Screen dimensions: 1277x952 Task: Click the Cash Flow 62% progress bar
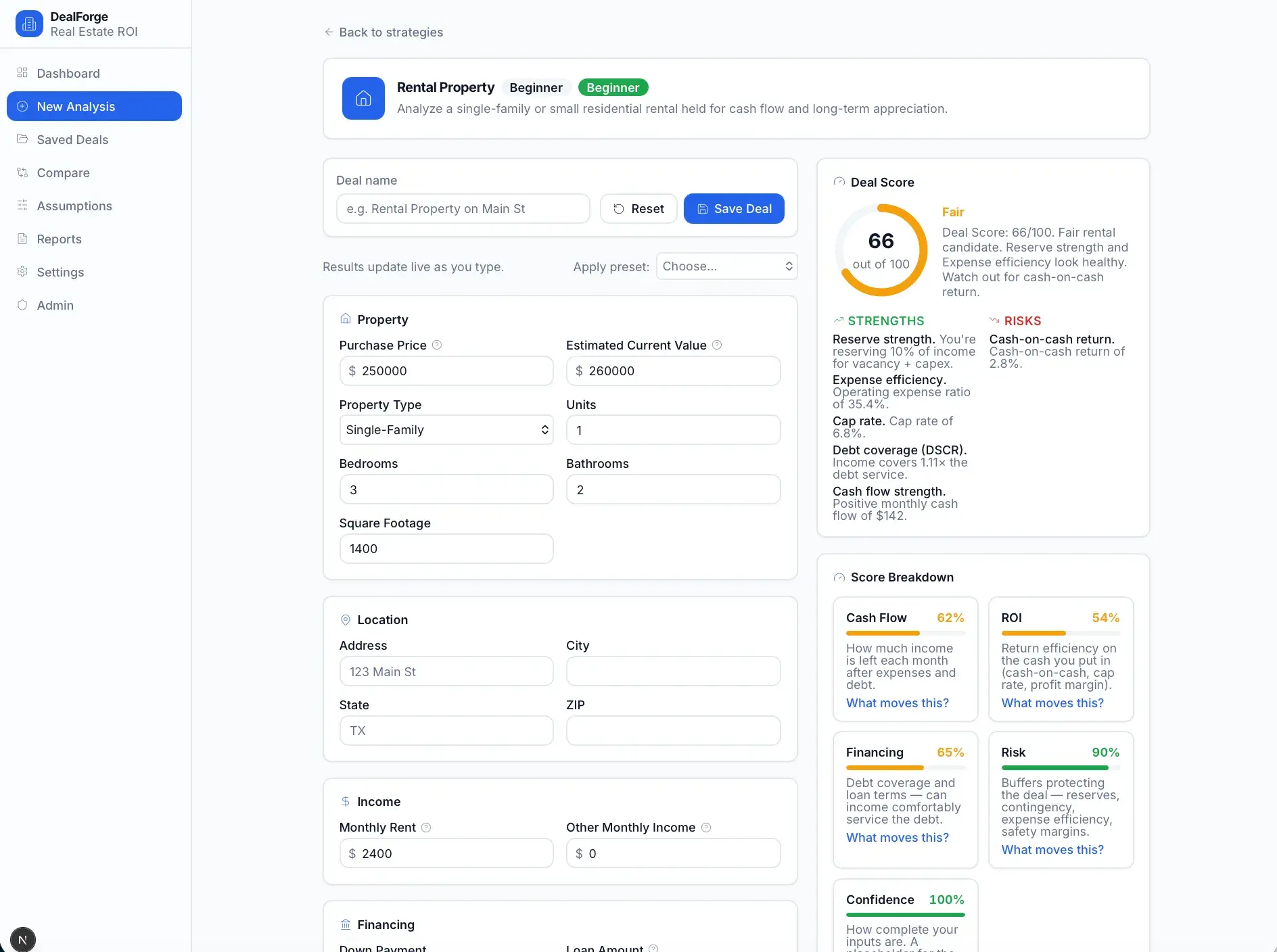pyautogui.click(x=906, y=633)
